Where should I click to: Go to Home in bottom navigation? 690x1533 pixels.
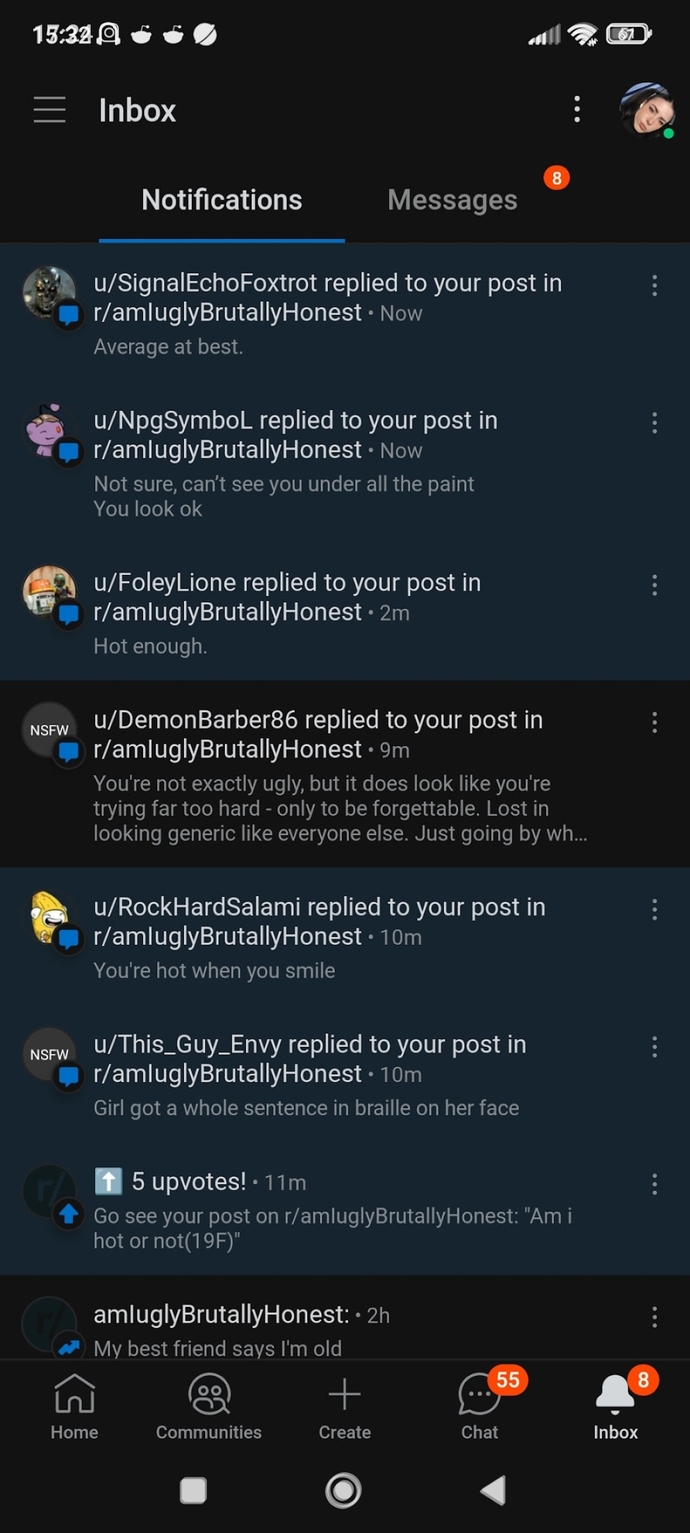click(x=74, y=1405)
